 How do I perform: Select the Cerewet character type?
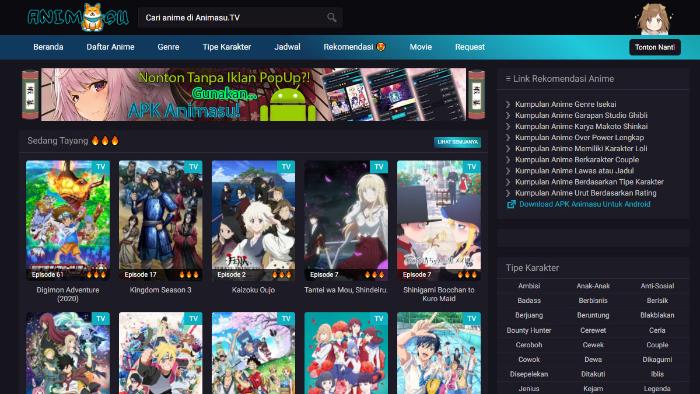(x=593, y=331)
